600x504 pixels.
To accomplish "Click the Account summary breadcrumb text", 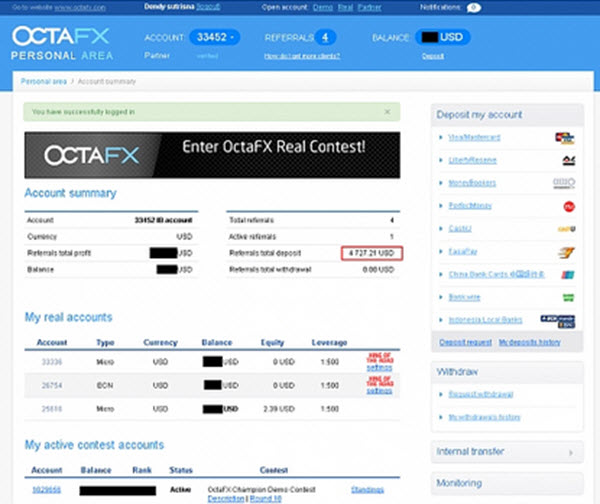I will [107, 81].
